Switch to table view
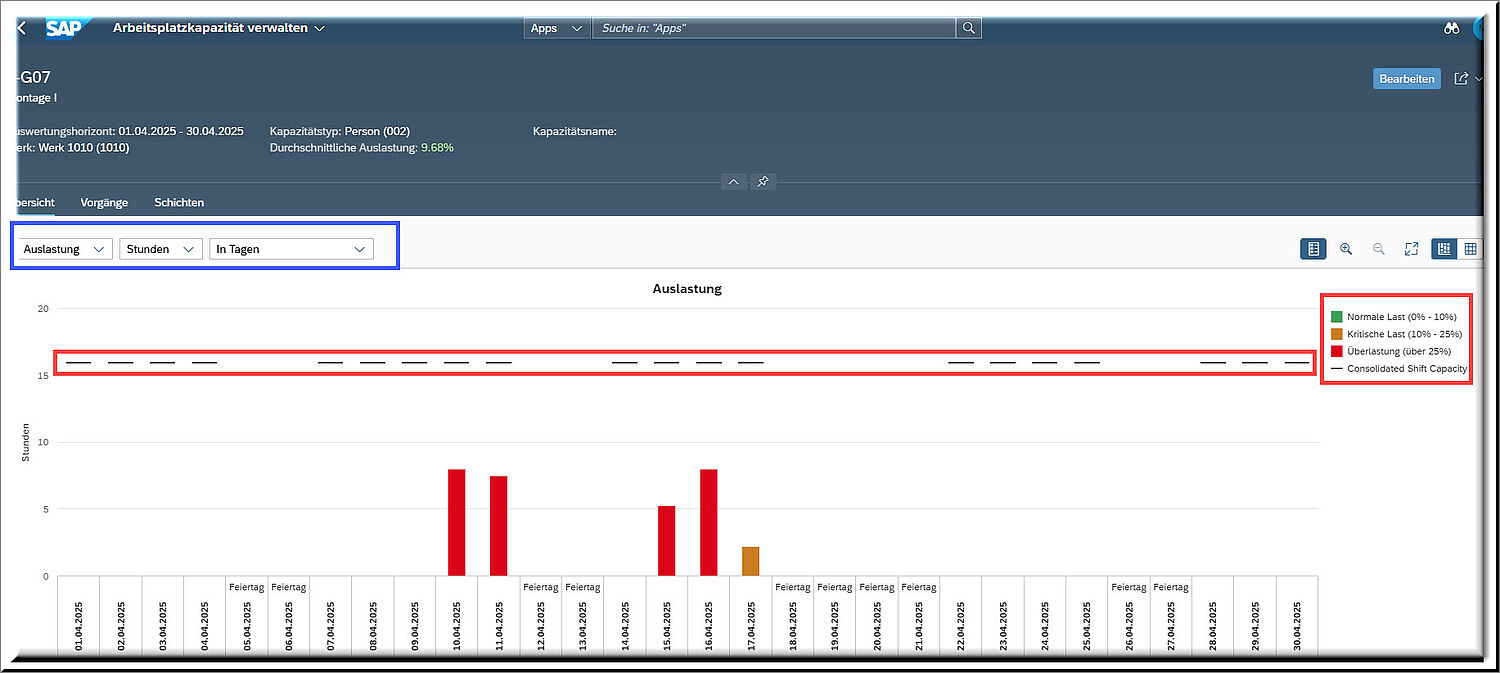Image resolution: width=1500 pixels, height=673 pixels. (x=1470, y=249)
